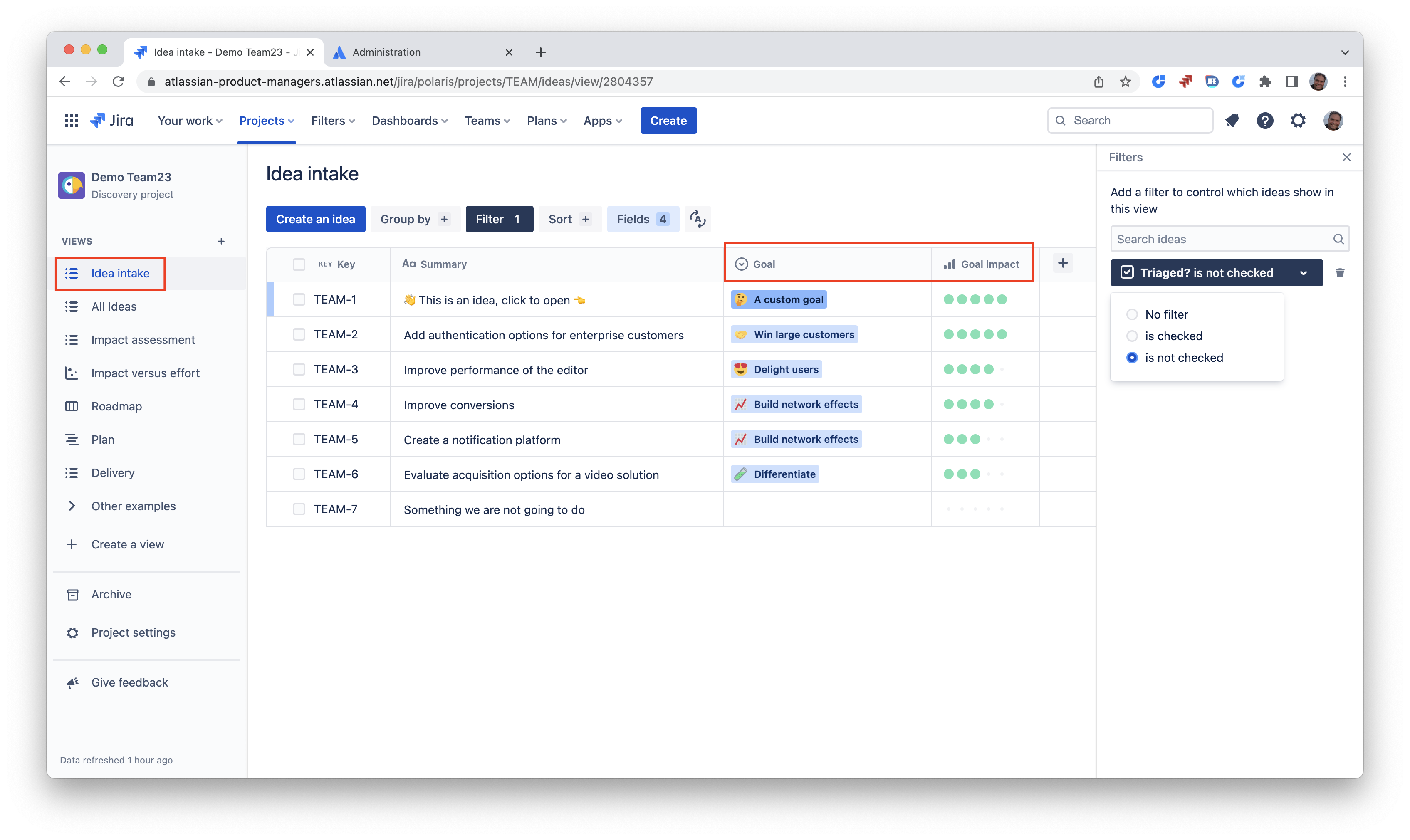Open the help question mark icon
This screenshot has height=840, width=1410.
pos(1265,120)
